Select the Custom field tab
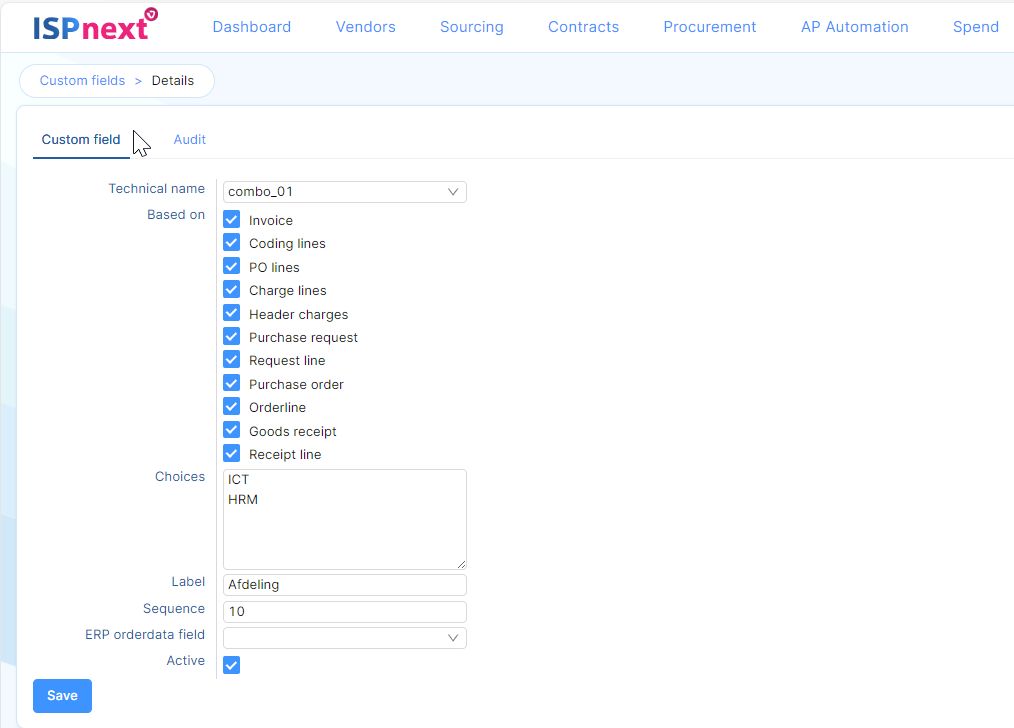 [81, 140]
